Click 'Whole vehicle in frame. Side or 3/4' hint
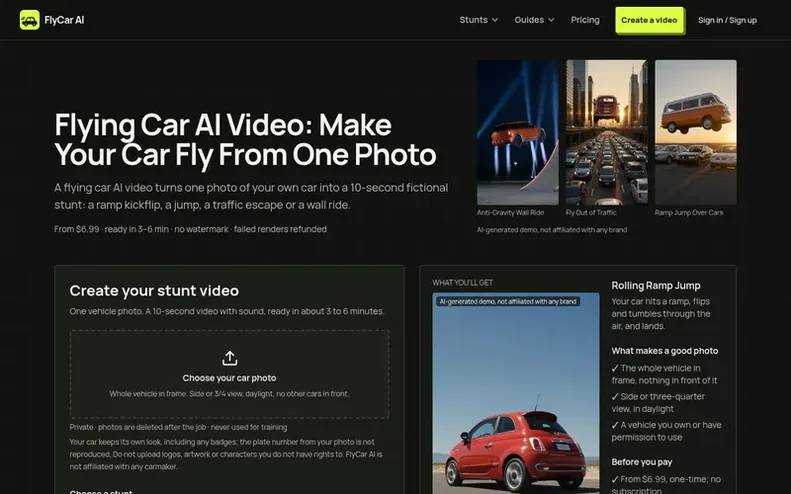 coord(230,394)
